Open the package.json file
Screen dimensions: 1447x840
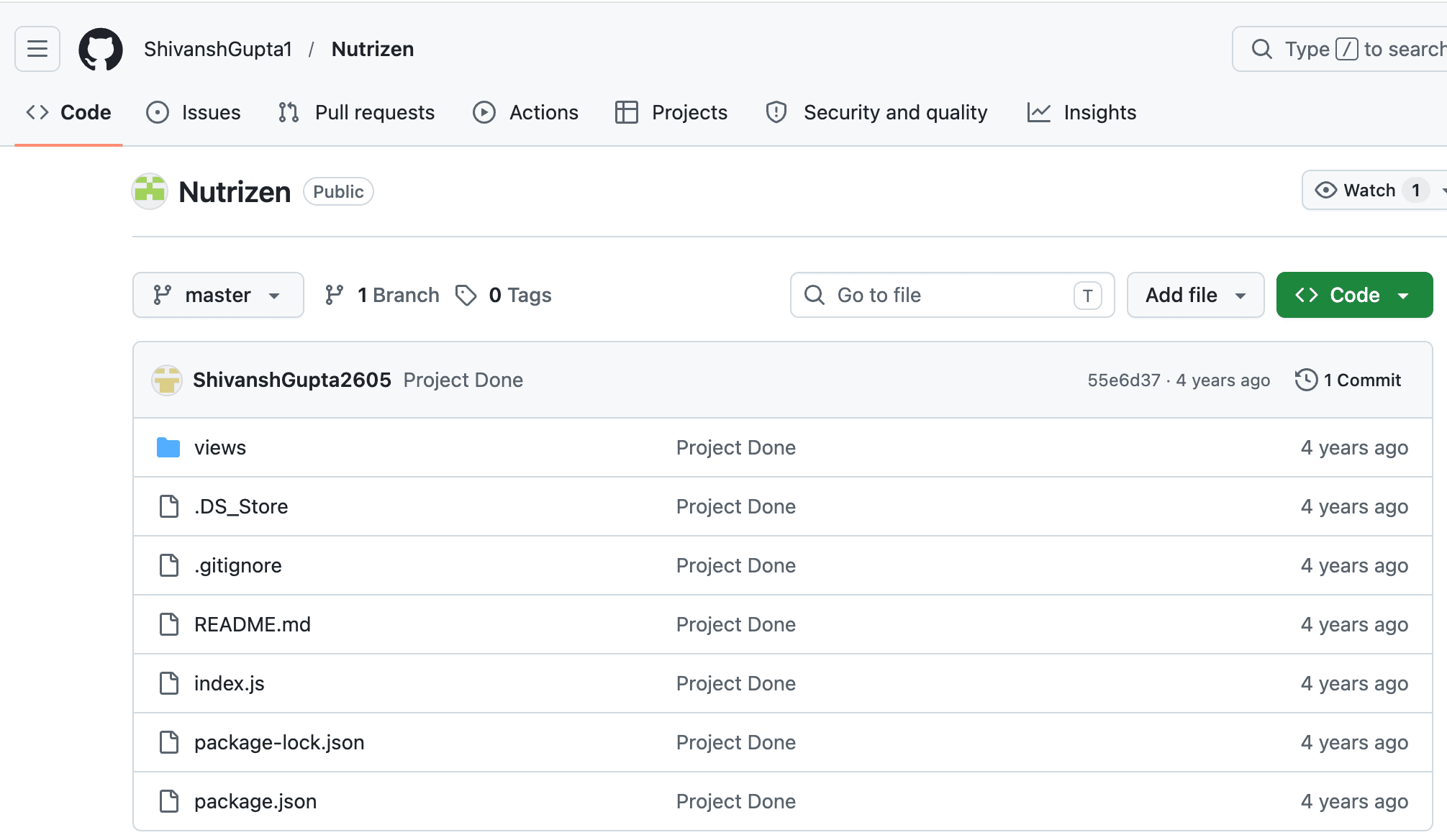[x=255, y=801]
